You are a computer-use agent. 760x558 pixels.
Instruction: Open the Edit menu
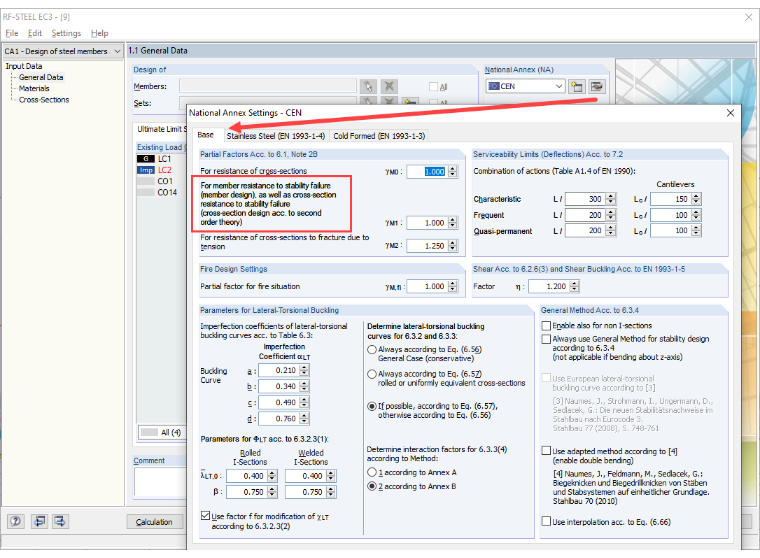point(34,33)
